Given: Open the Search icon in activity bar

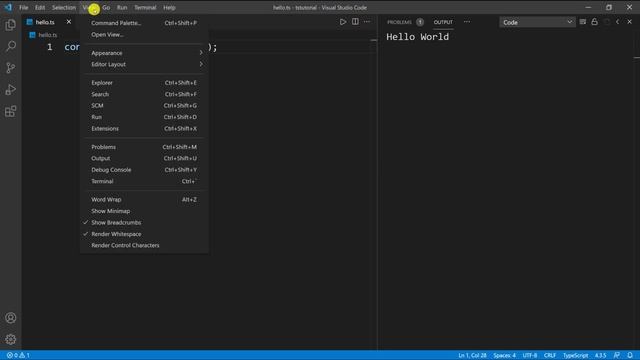Looking at the screenshot, I should point(11,46).
